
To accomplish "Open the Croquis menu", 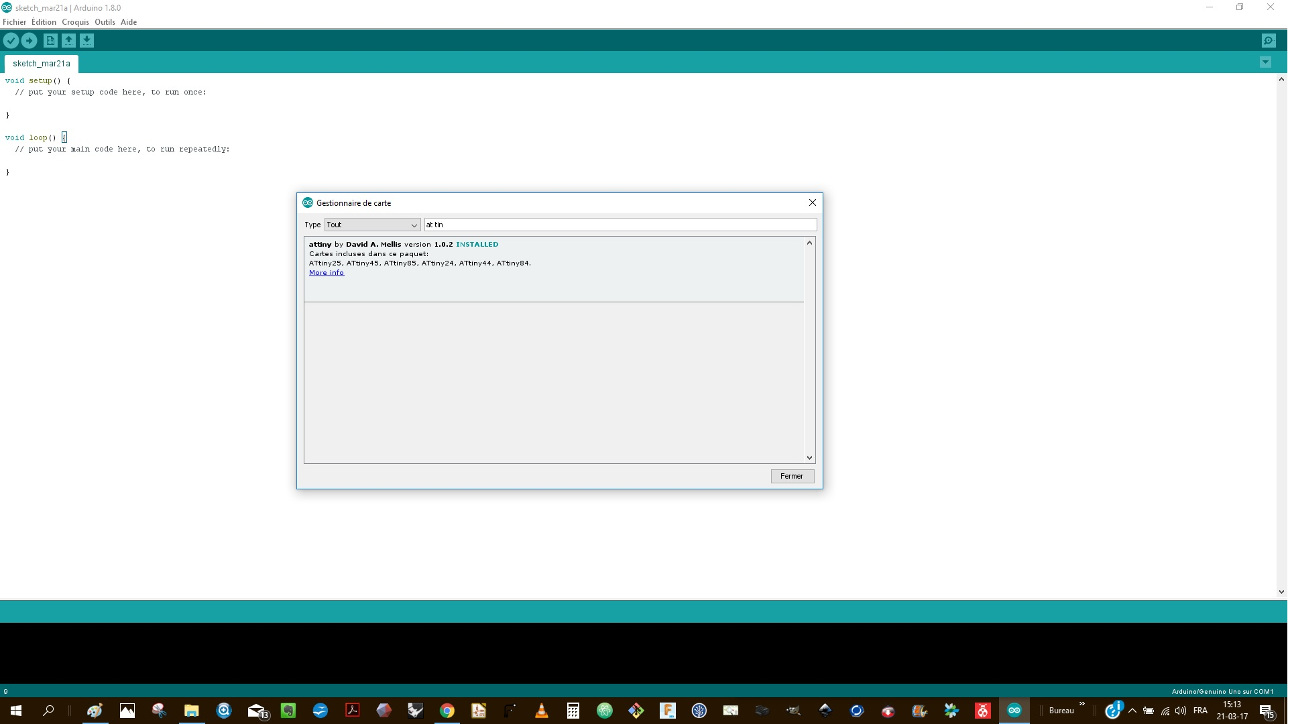I will click(x=75, y=22).
